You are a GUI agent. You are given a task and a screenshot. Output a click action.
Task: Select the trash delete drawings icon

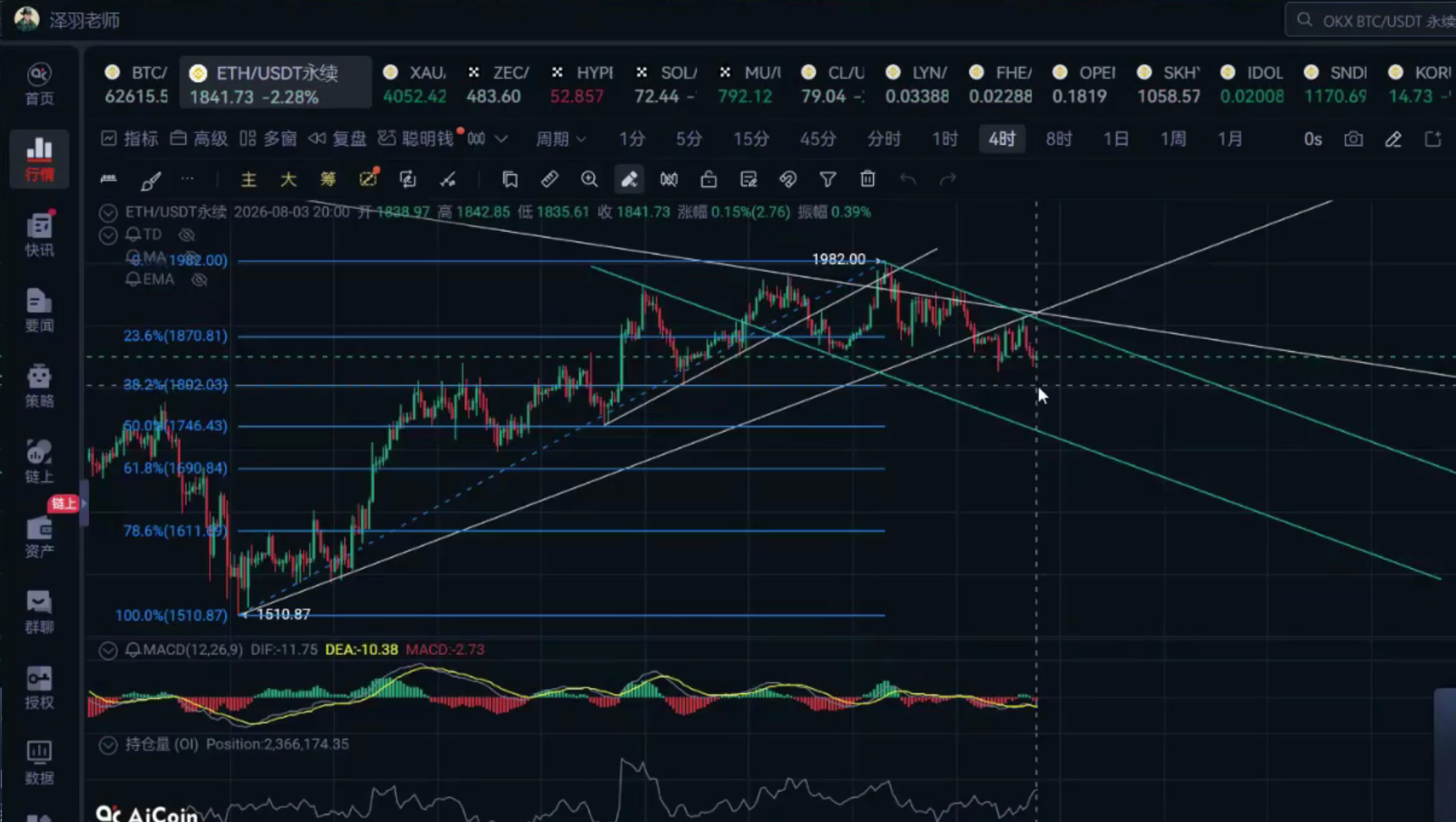[x=867, y=179]
